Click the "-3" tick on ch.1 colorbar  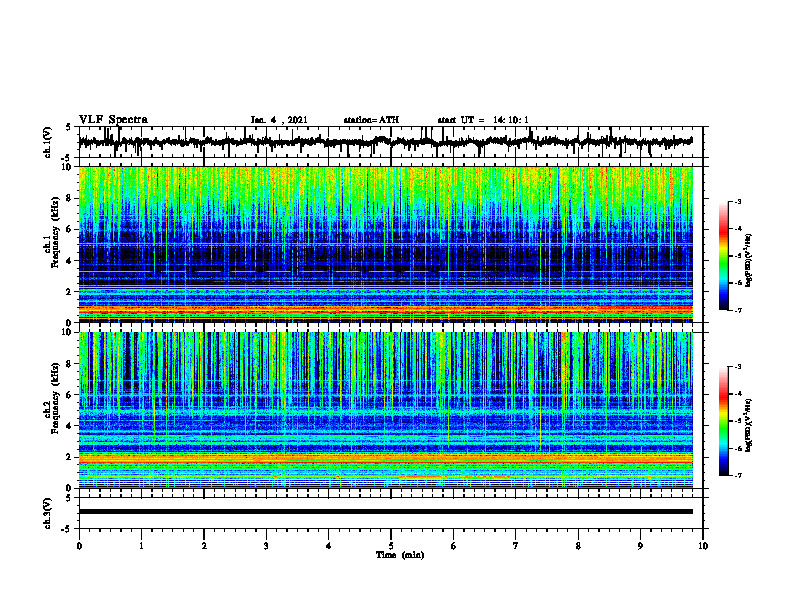click(x=737, y=201)
